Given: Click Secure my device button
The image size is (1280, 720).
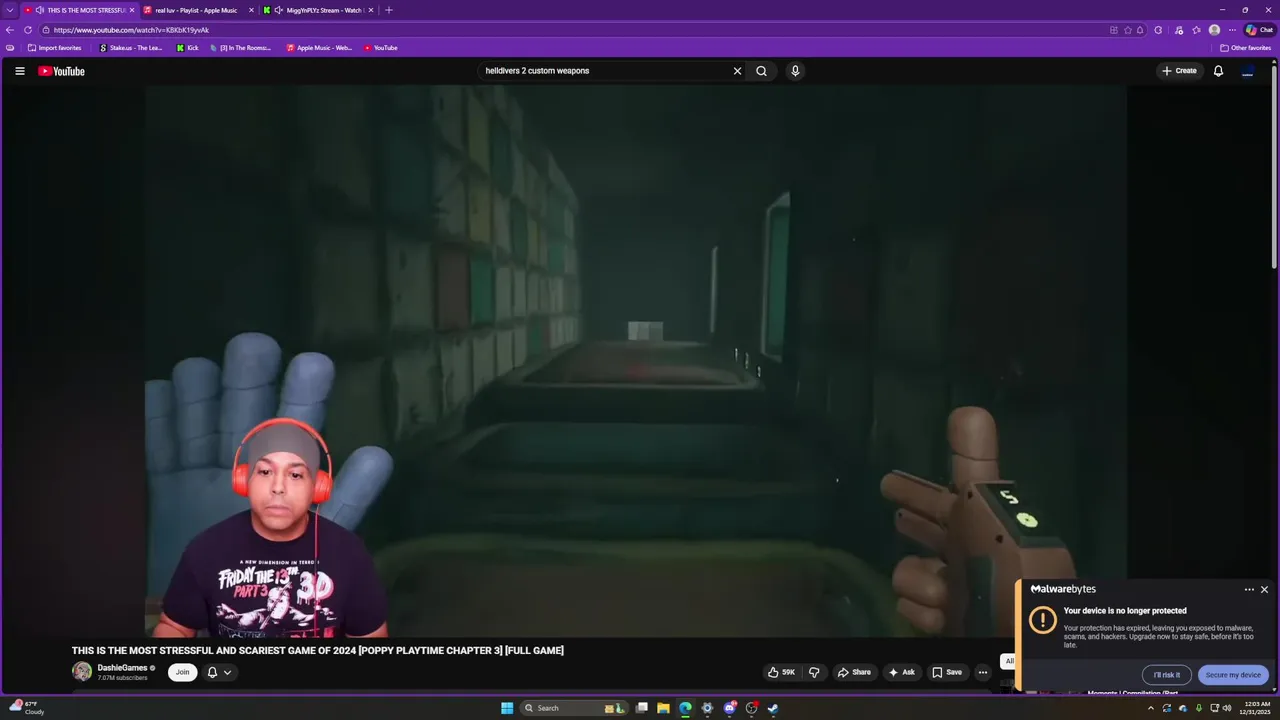Looking at the screenshot, I should (1233, 675).
